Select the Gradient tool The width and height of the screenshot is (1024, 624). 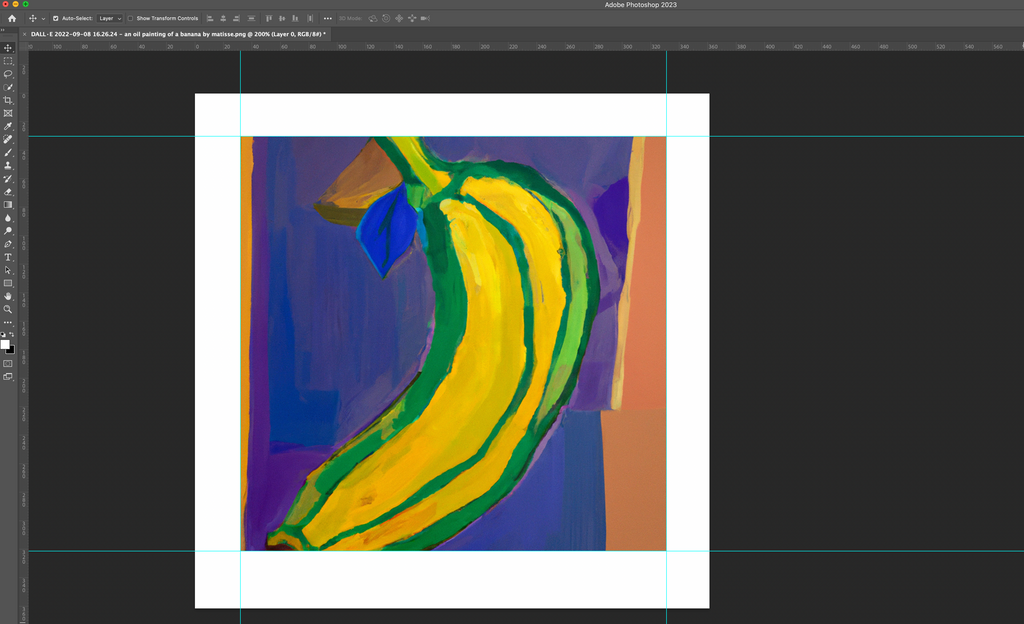tap(7, 205)
